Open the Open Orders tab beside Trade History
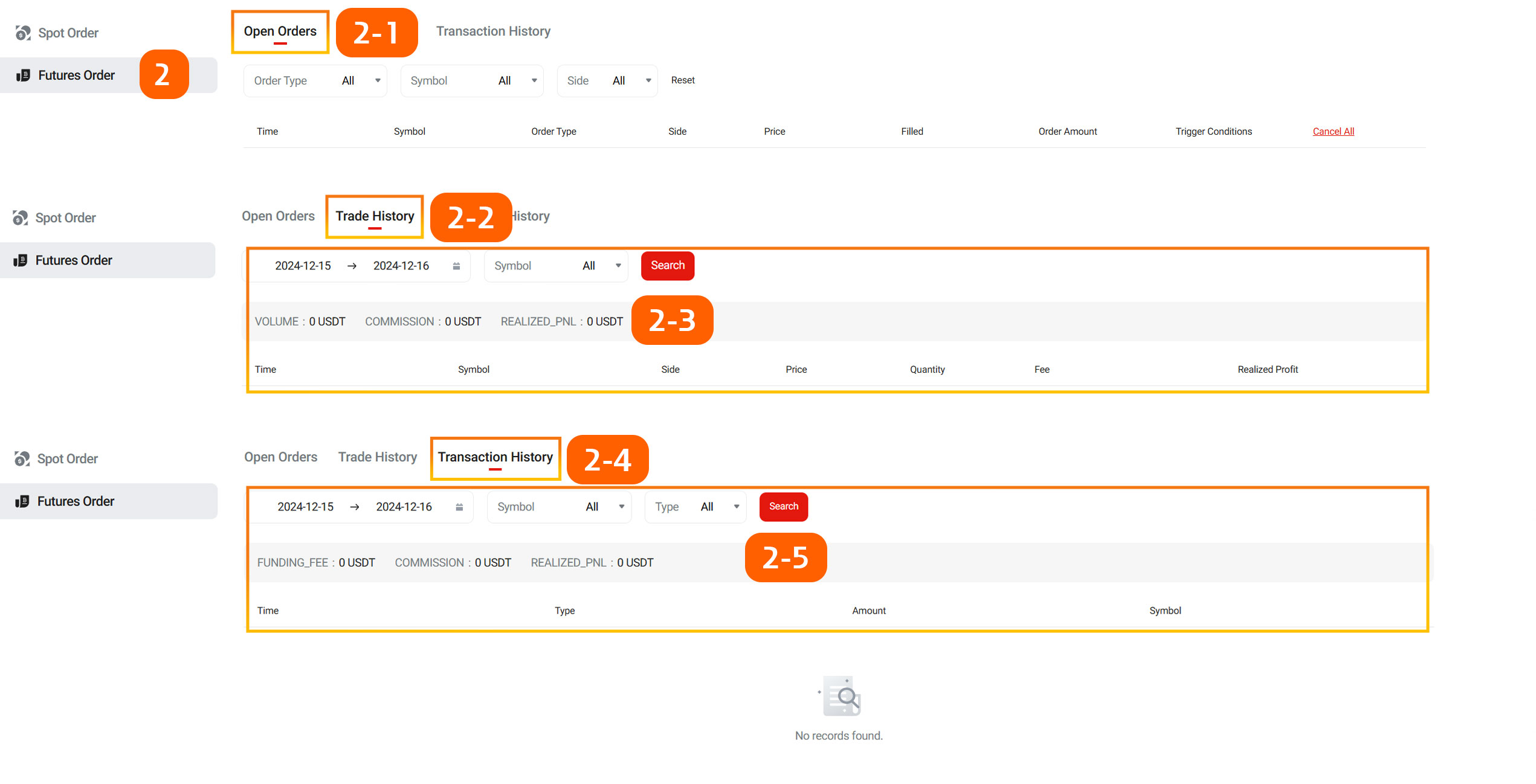Image resolution: width=1536 pixels, height=784 pixels. click(x=278, y=216)
